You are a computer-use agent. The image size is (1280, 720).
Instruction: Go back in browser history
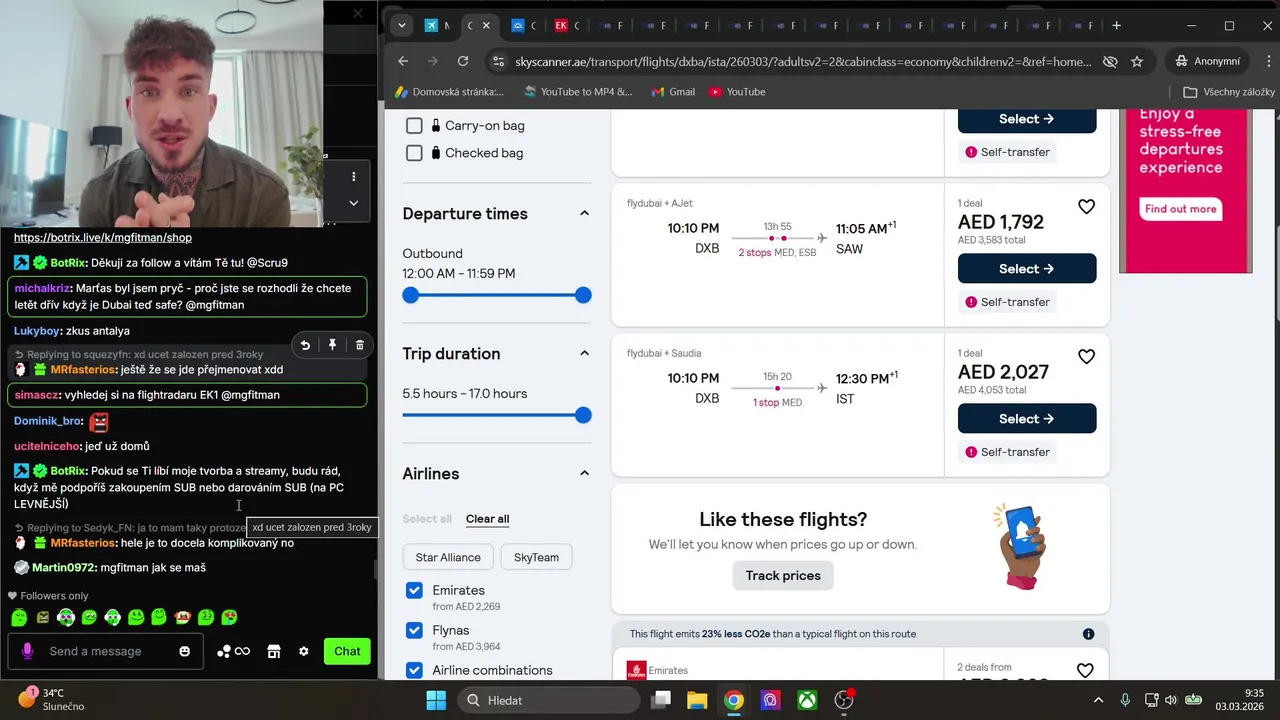tap(403, 61)
